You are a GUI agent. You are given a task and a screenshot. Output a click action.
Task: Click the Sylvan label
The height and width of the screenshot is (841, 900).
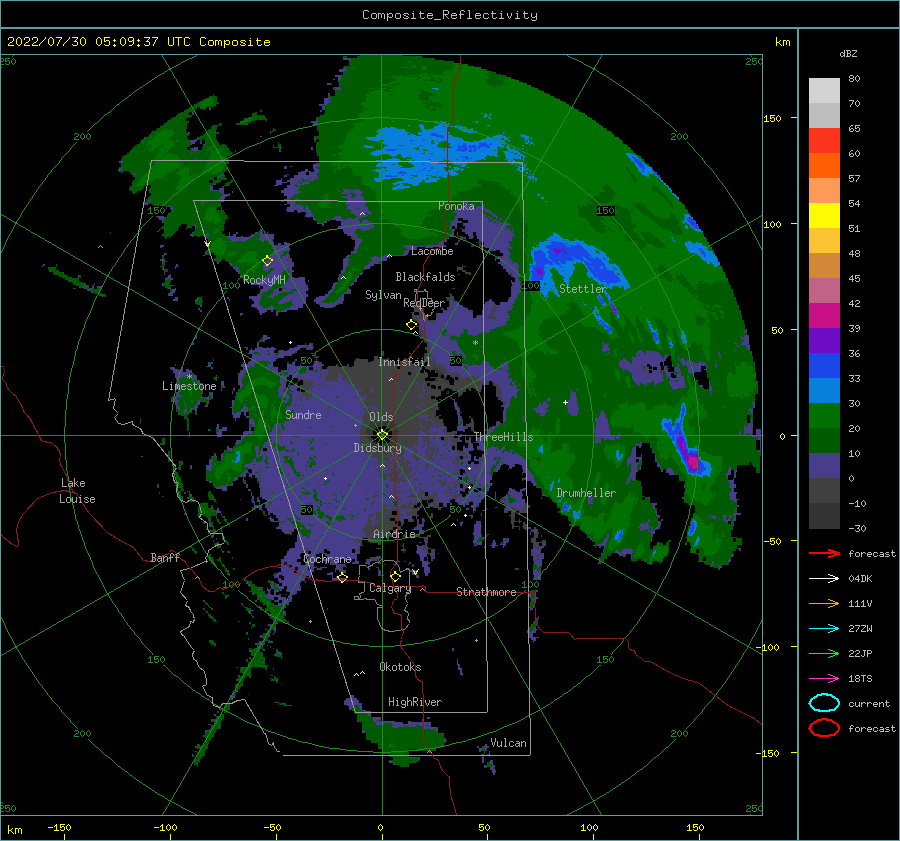(x=383, y=295)
